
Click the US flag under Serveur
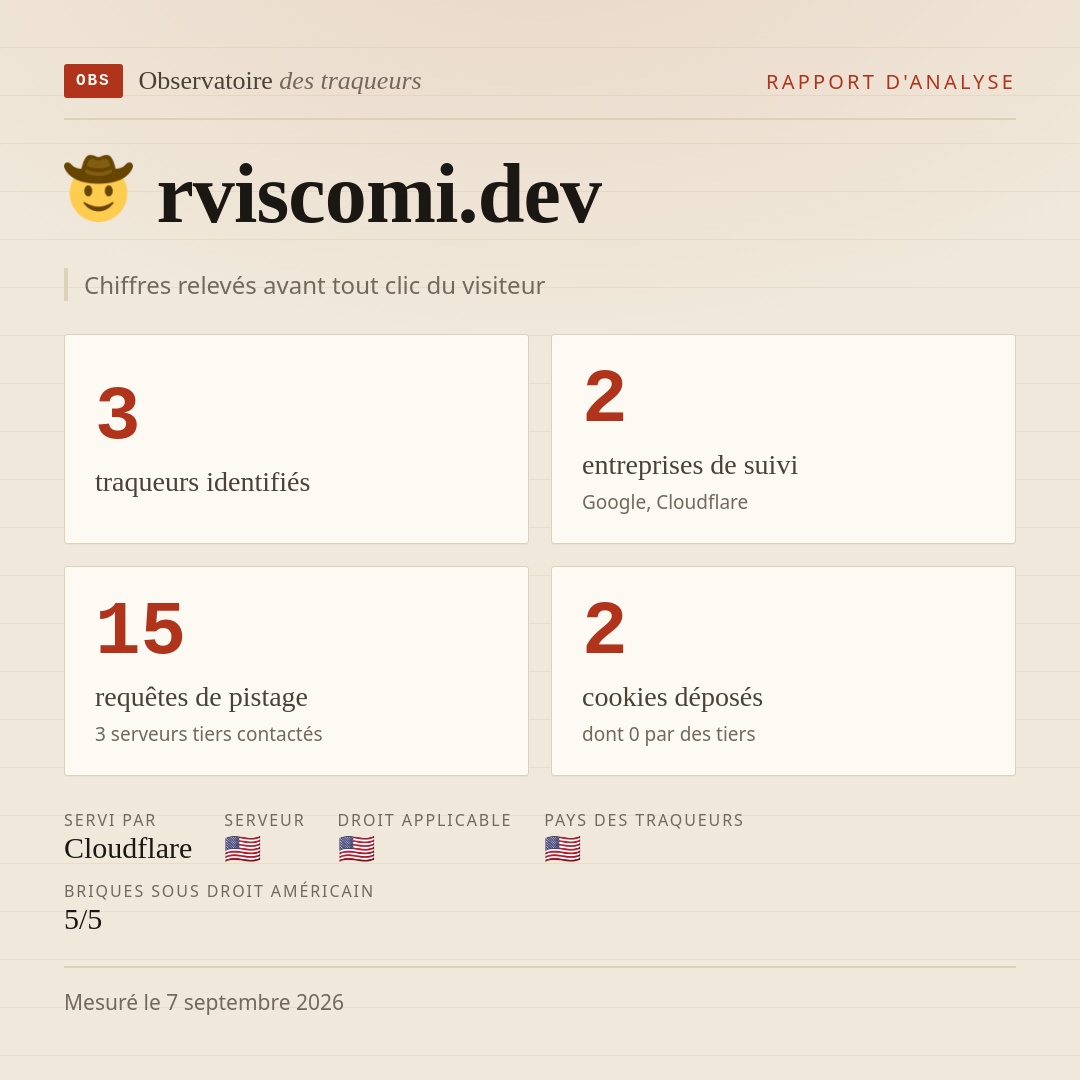tap(242, 849)
